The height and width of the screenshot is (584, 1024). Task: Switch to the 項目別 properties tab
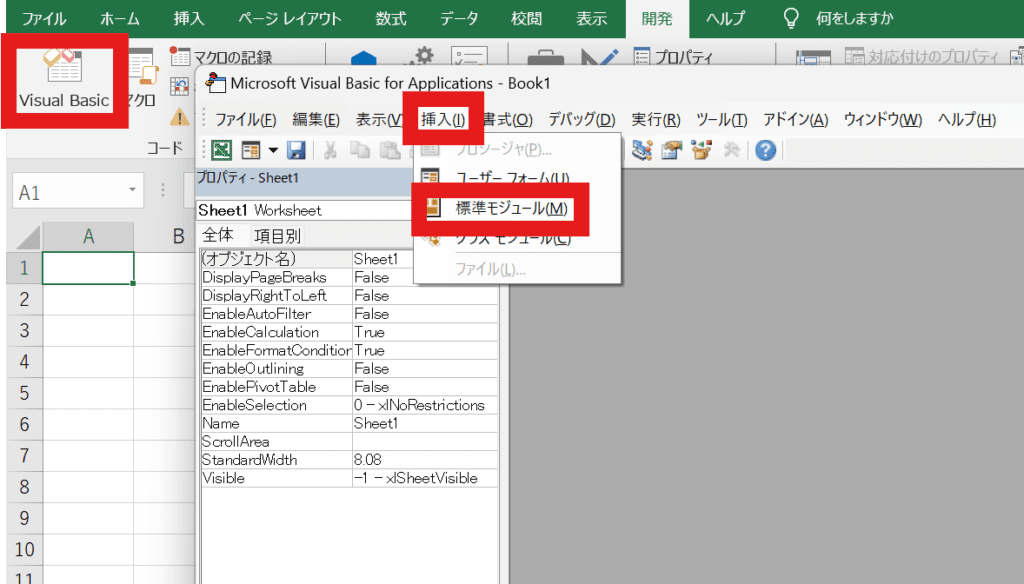tap(277, 236)
